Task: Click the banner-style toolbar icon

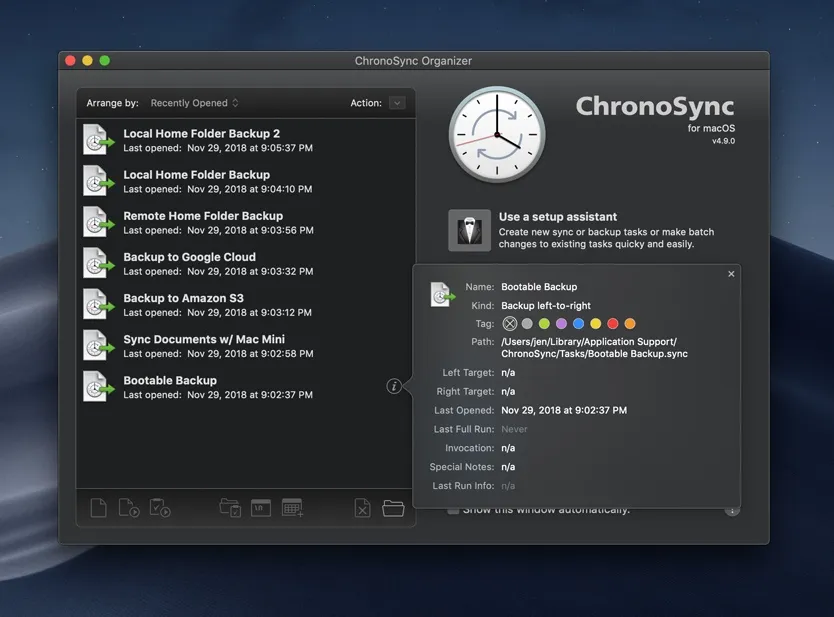Action: (x=261, y=508)
